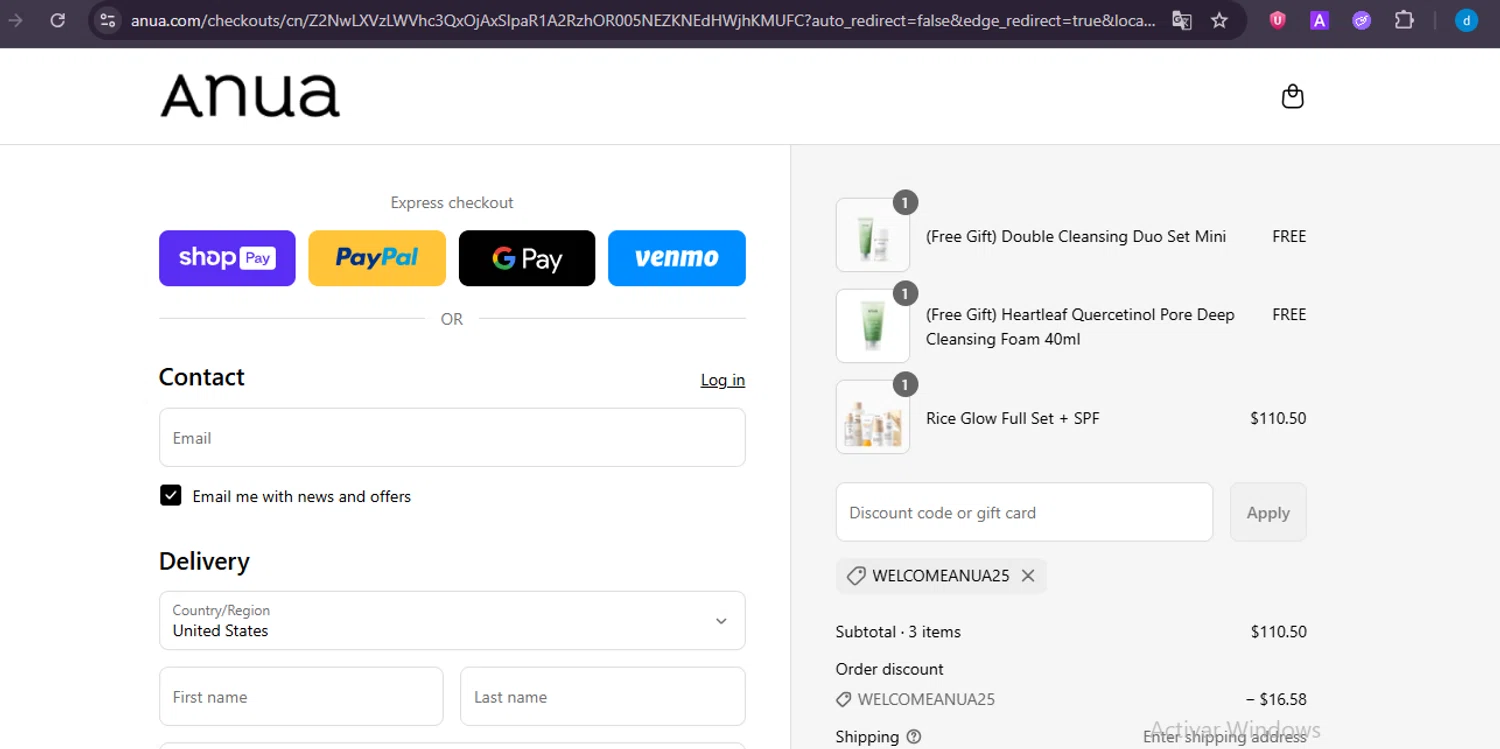Click the 'Order discount' label
Screen dimensions: 1500x749
(x=890, y=669)
